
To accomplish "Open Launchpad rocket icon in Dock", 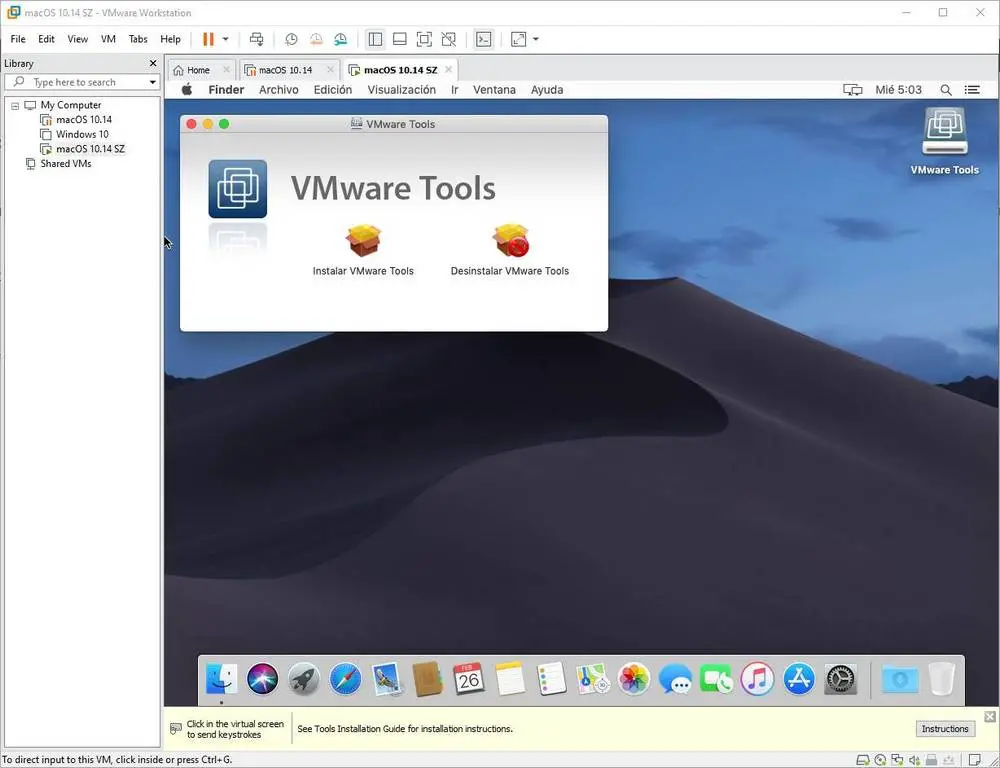I will coord(304,678).
